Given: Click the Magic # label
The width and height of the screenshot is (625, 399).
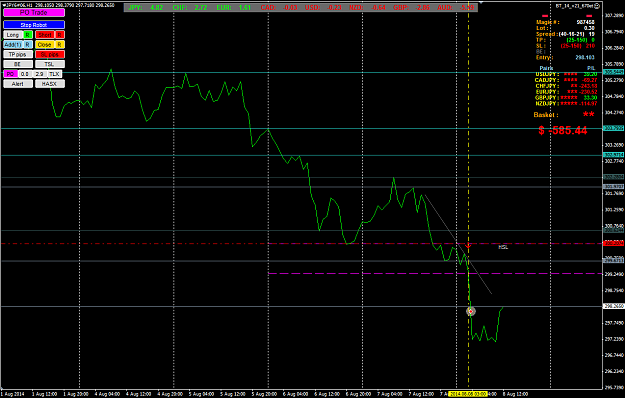Looking at the screenshot, I should pos(548,22).
